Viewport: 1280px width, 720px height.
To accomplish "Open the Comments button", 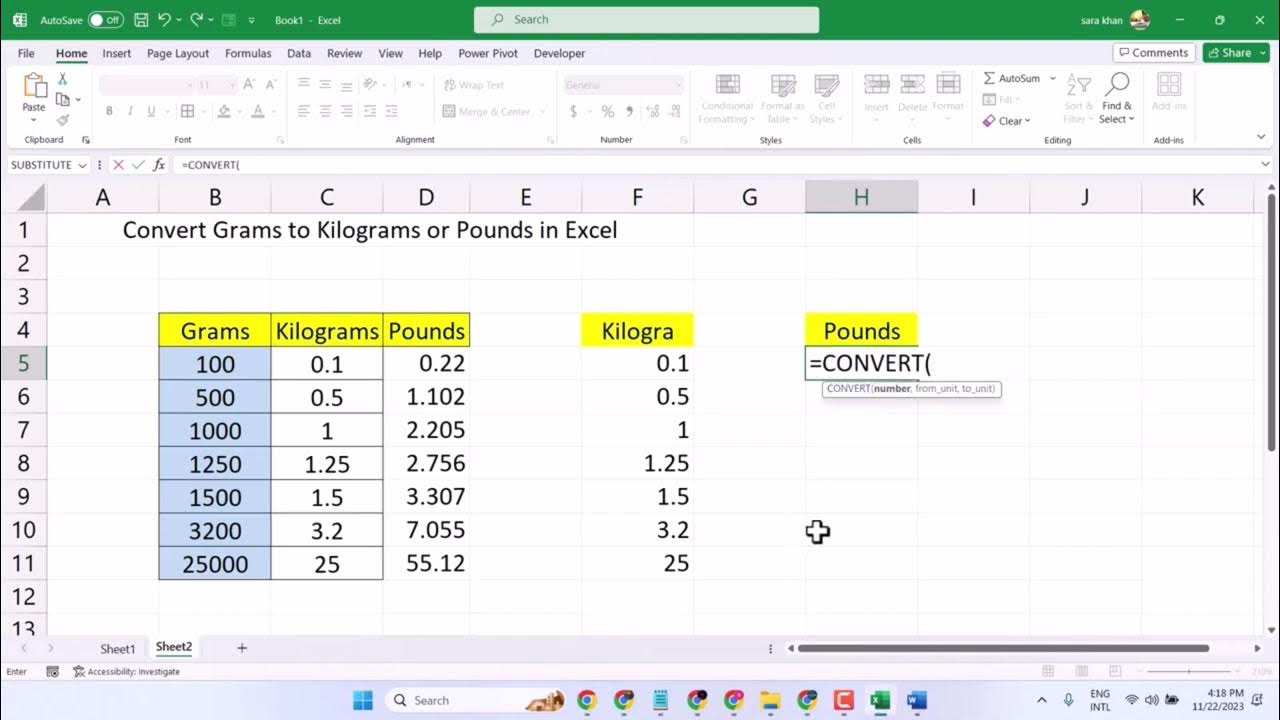I will [1153, 53].
